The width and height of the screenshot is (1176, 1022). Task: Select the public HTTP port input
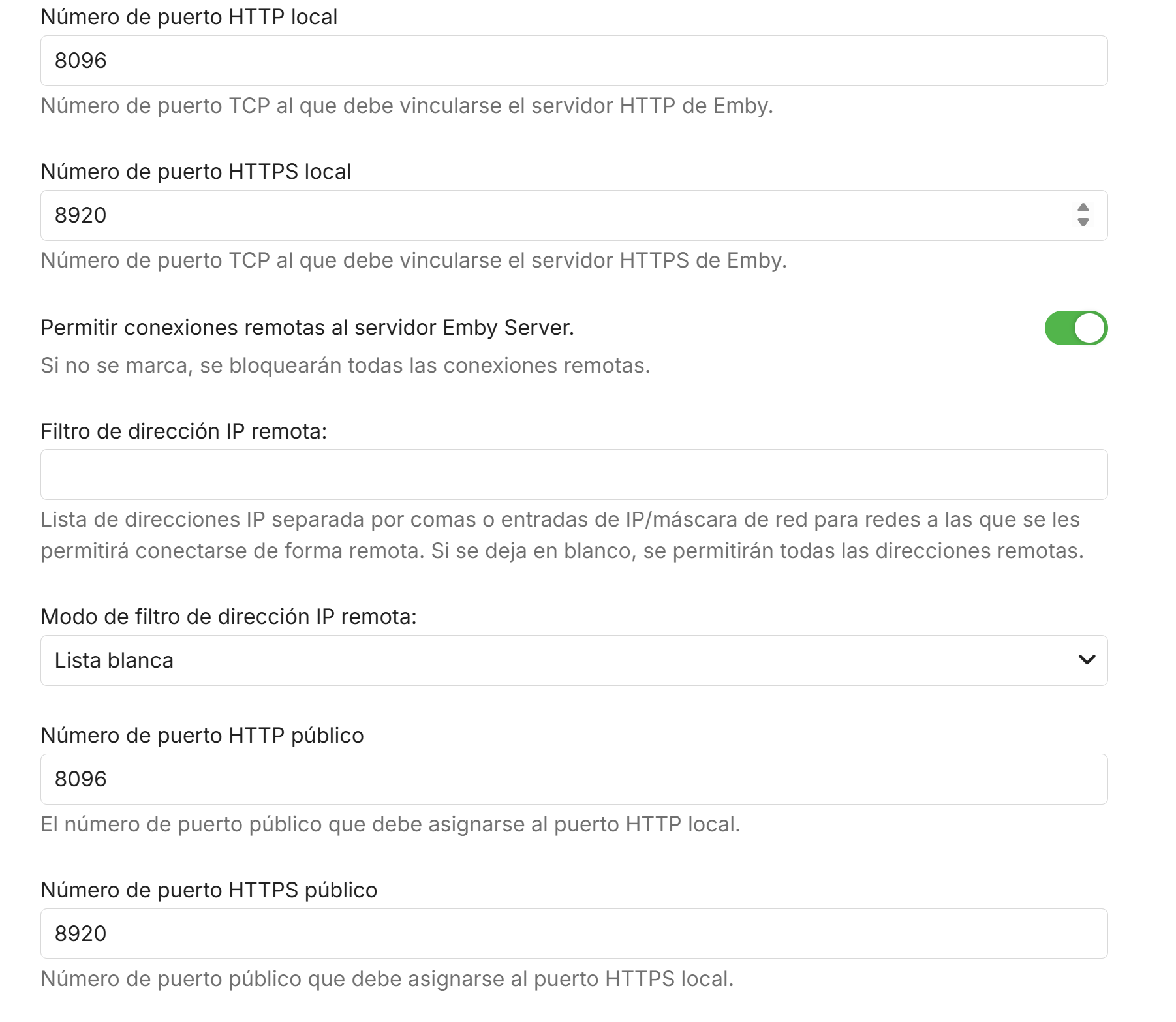[x=573, y=779]
